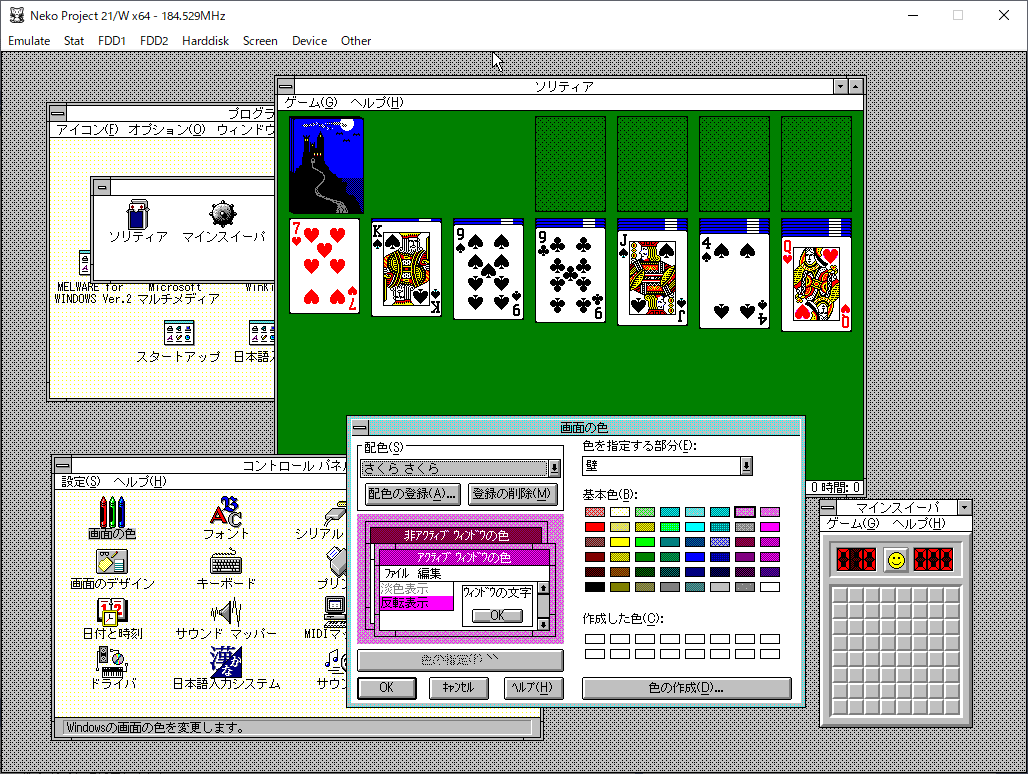Expand the 配色 scheme dropdown arrow

click(x=554, y=468)
